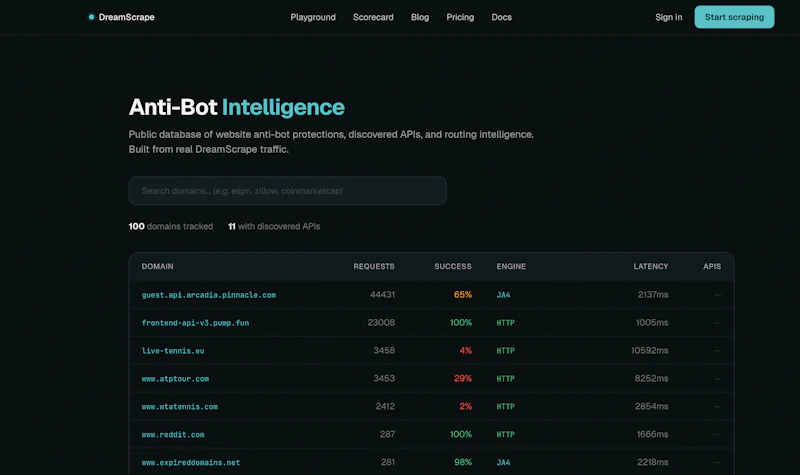Screen dimensions: 800x475
Task: Open www.atptour.com domain entry
Action: click(x=175, y=379)
